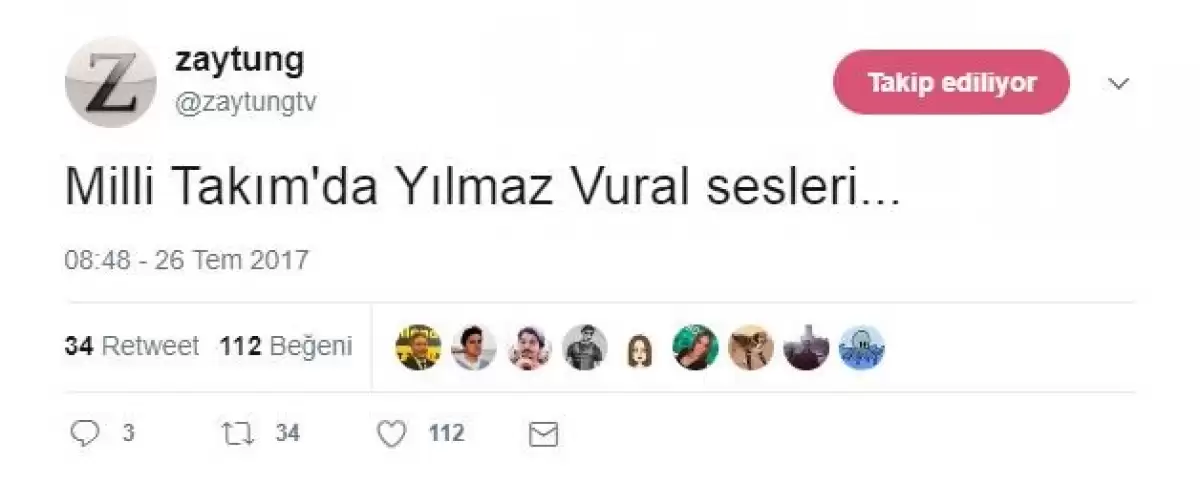Open zaytung's Z profile picture
The height and width of the screenshot is (504, 1200).
pos(110,82)
